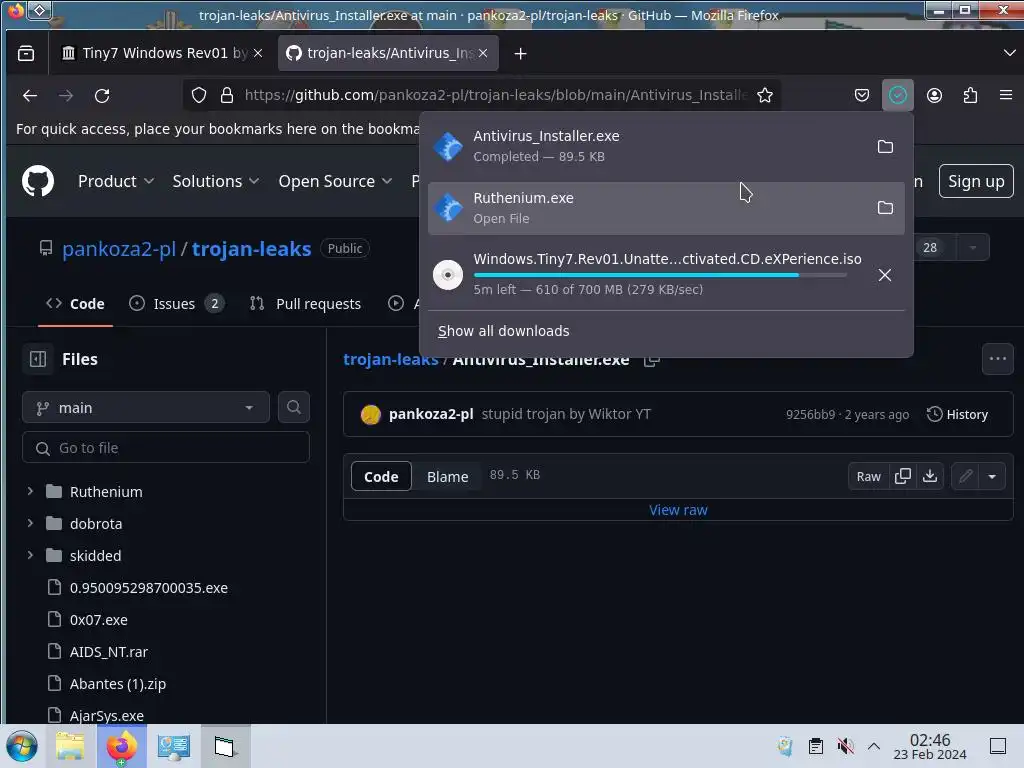Focus the Go to file field

(166, 448)
